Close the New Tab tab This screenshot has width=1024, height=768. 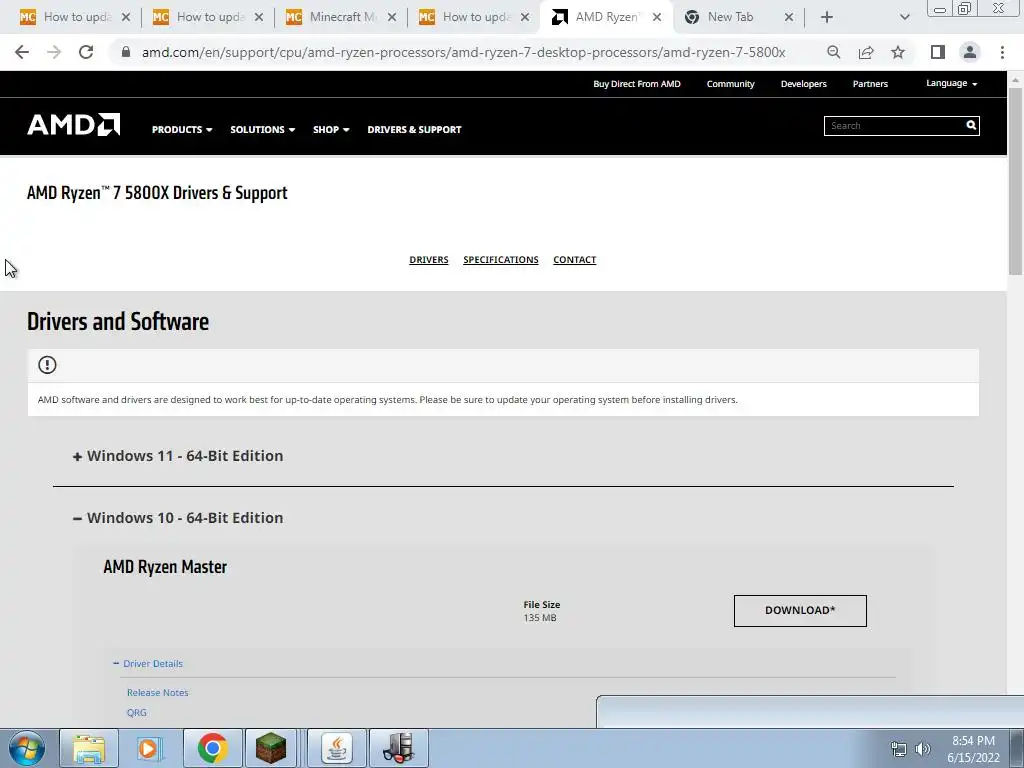point(789,18)
